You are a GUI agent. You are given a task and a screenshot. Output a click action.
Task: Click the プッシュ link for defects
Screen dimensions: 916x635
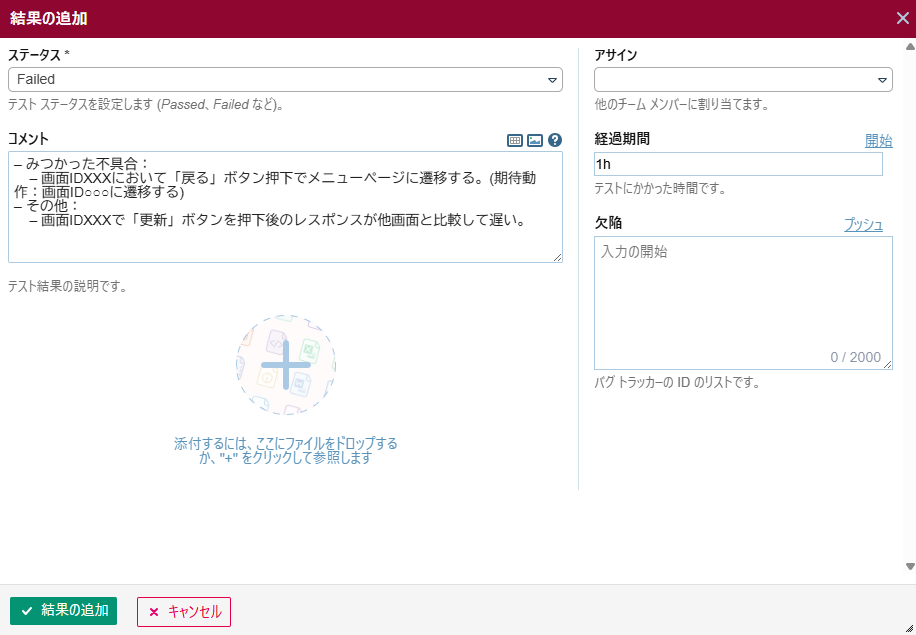tap(863, 225)
